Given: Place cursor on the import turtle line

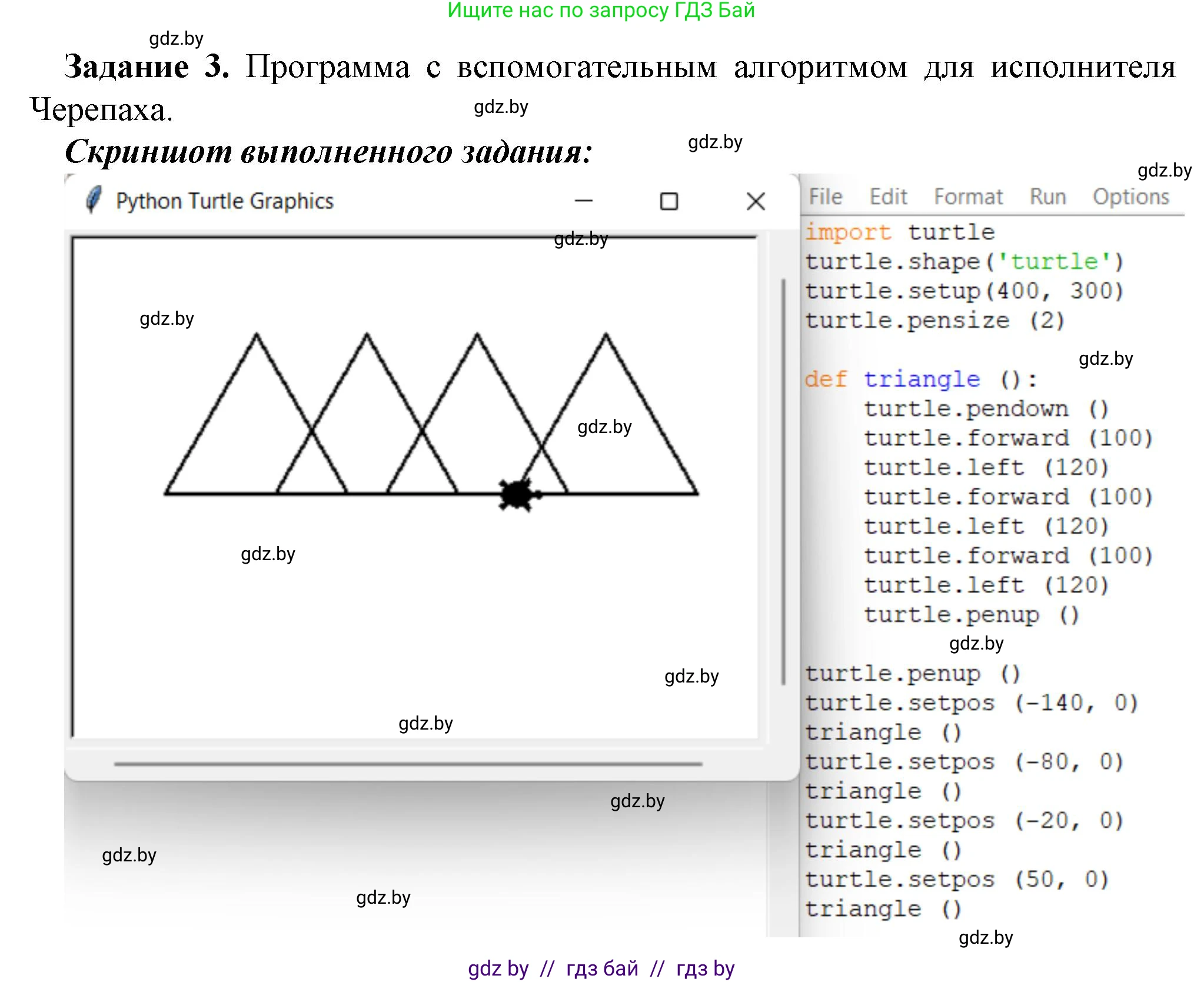Looking at the screenshot, I should [900, 232].
